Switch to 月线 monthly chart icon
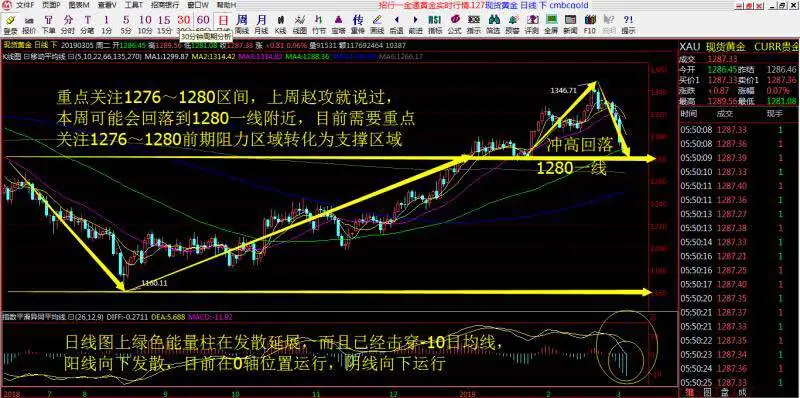Viewport: 800px width, 398px height. 261,23
